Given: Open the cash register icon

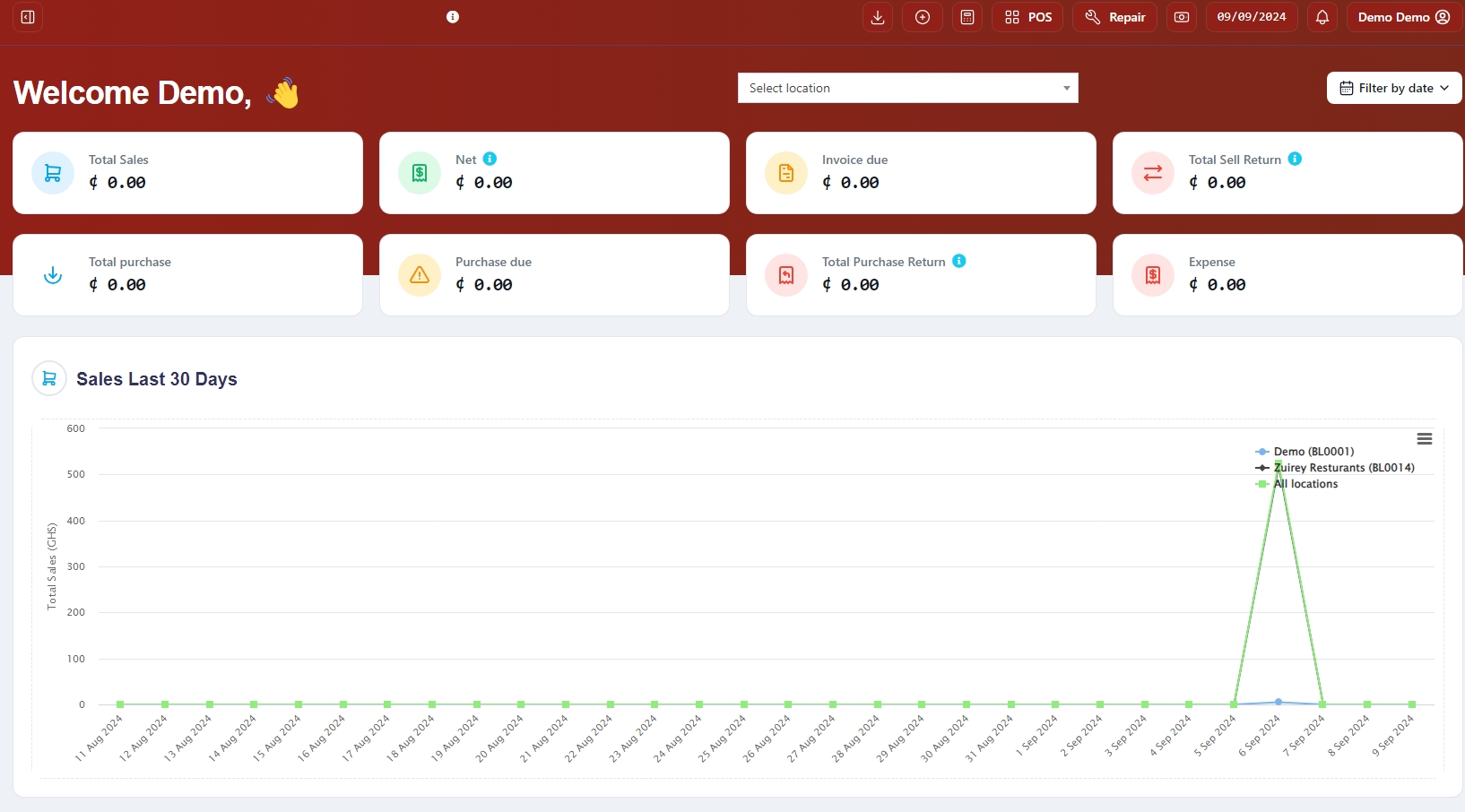Looking at the screenshot, I should click(x=1181, y=17).
